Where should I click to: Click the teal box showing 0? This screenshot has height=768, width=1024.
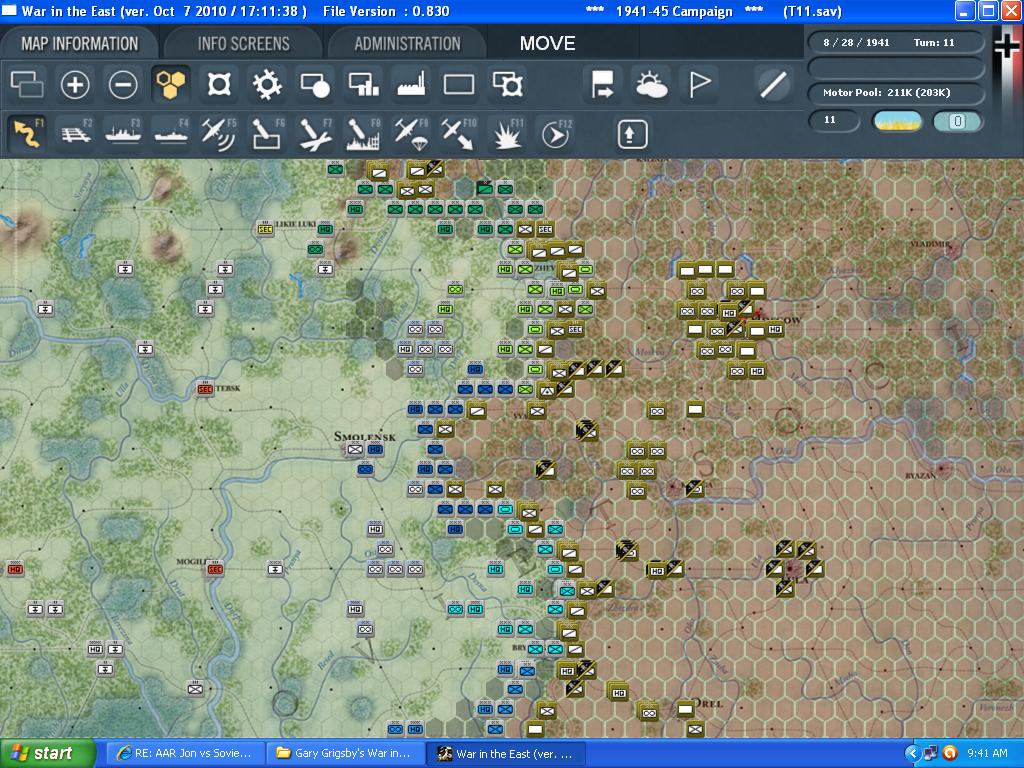click(957, 121)
